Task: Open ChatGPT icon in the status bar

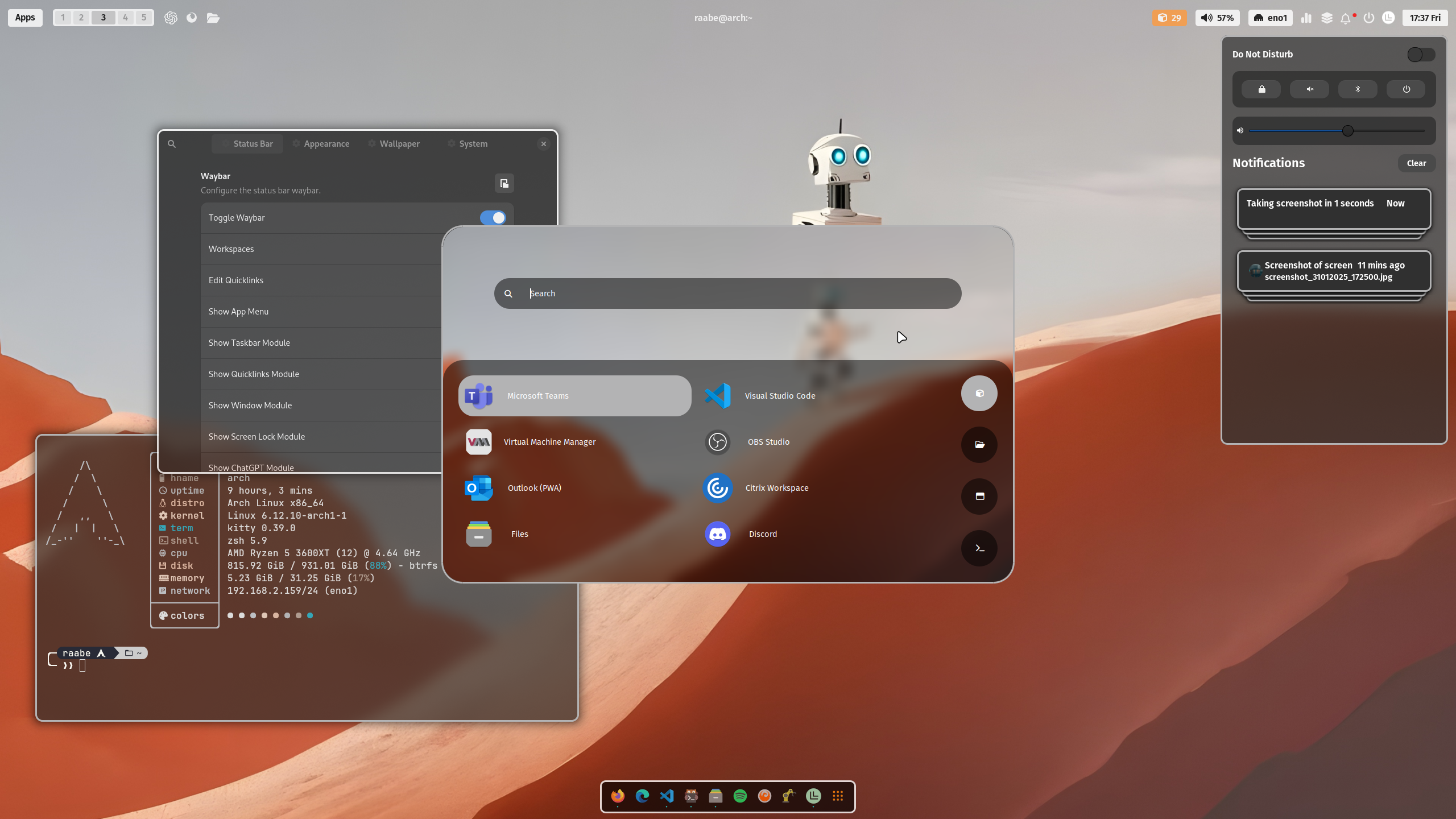Action: 171,18
